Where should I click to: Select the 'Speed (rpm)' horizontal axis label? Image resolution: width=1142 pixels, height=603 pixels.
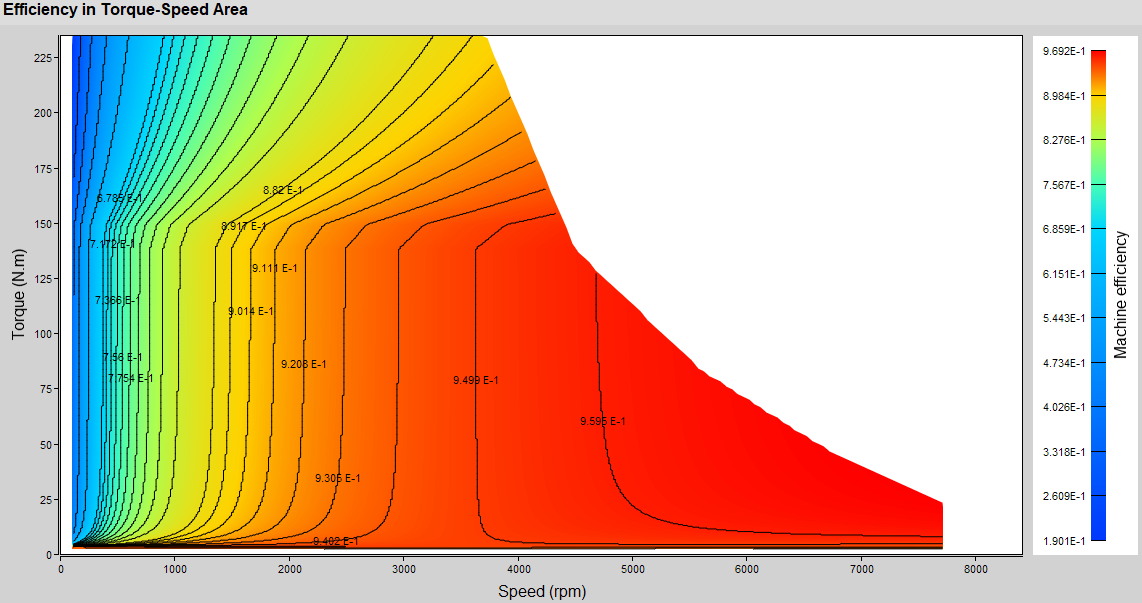coord(542,591)
